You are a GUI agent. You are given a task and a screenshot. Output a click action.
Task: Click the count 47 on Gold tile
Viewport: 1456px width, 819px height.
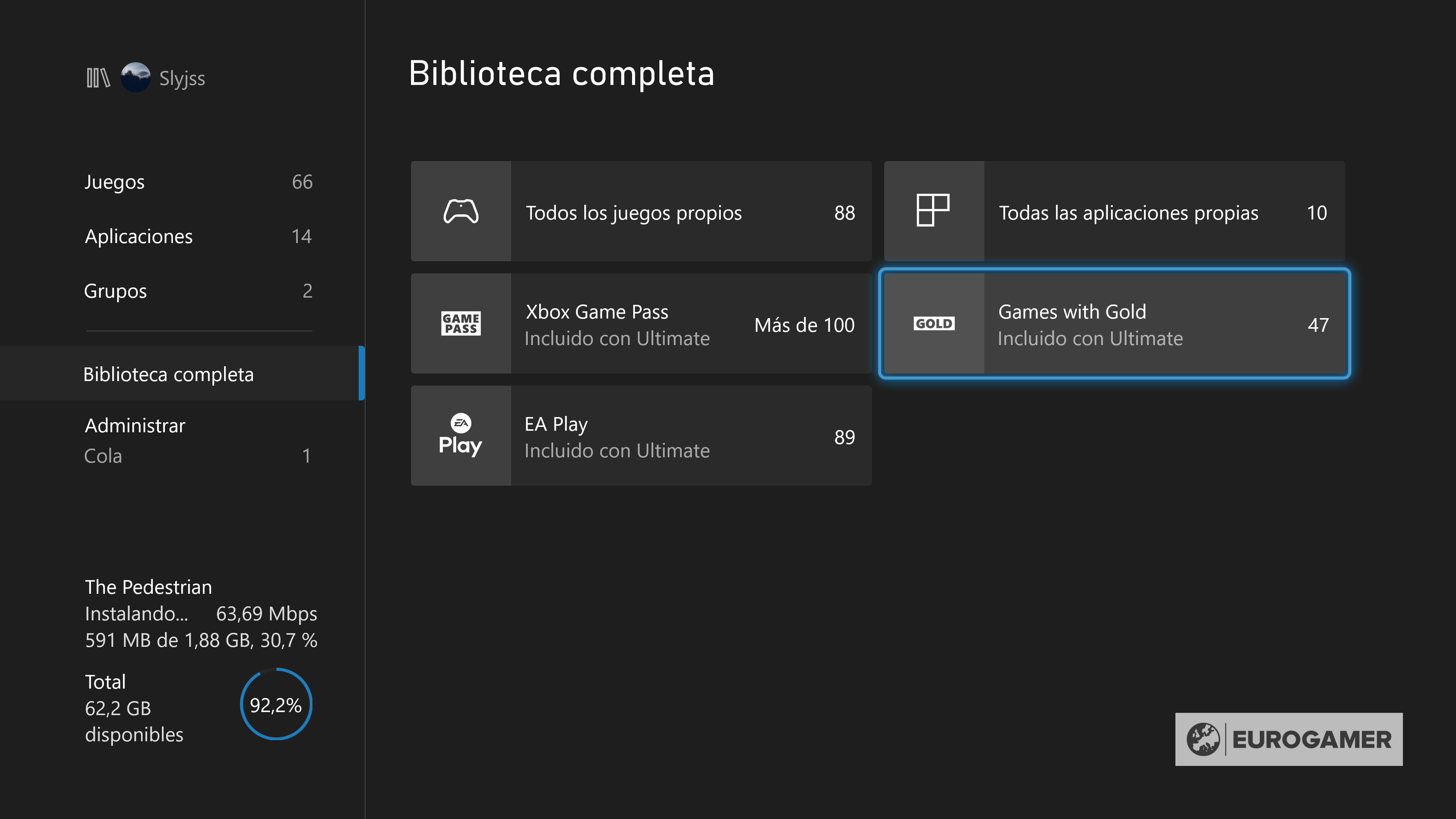tap(1318, 325)
